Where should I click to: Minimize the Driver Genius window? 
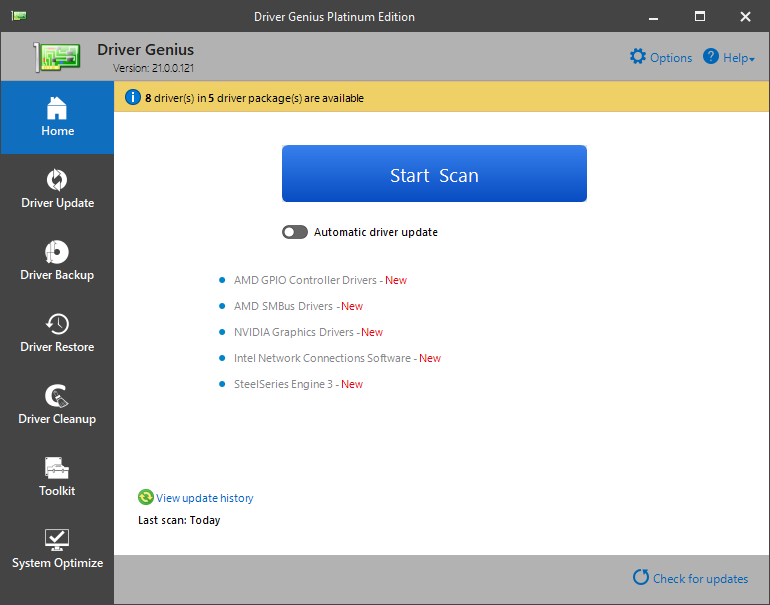[653, 17]
